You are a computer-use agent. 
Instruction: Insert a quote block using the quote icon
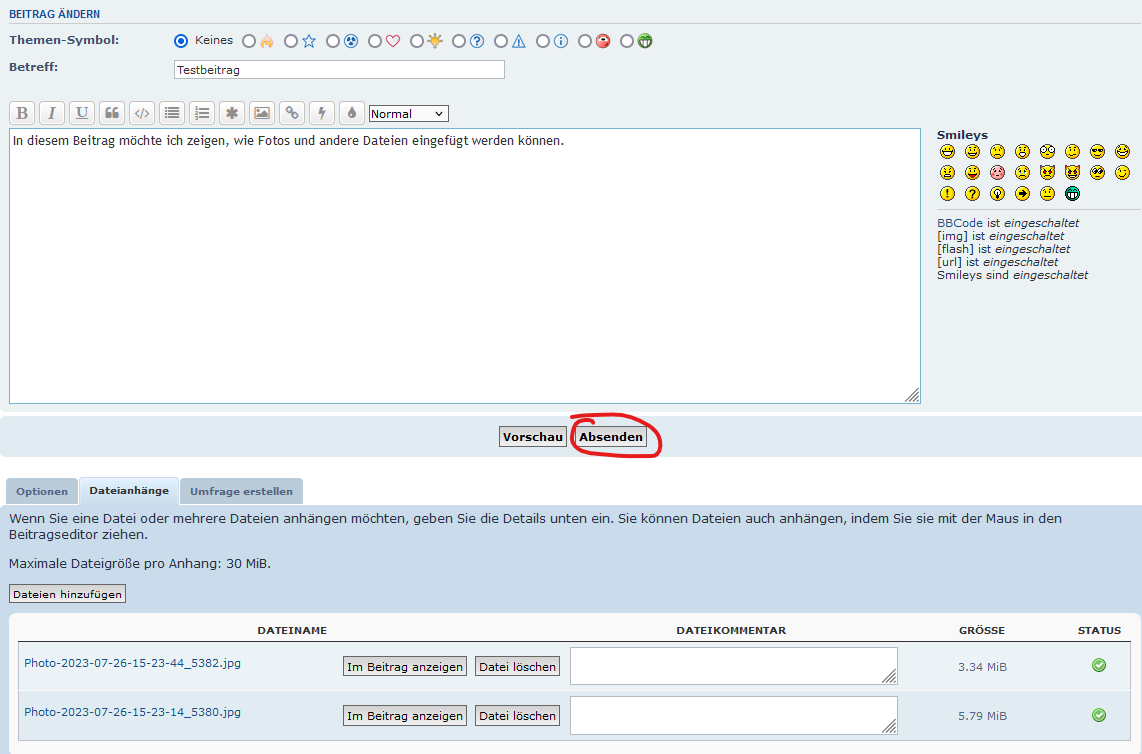pyautogui.click(x=112, y=113)
